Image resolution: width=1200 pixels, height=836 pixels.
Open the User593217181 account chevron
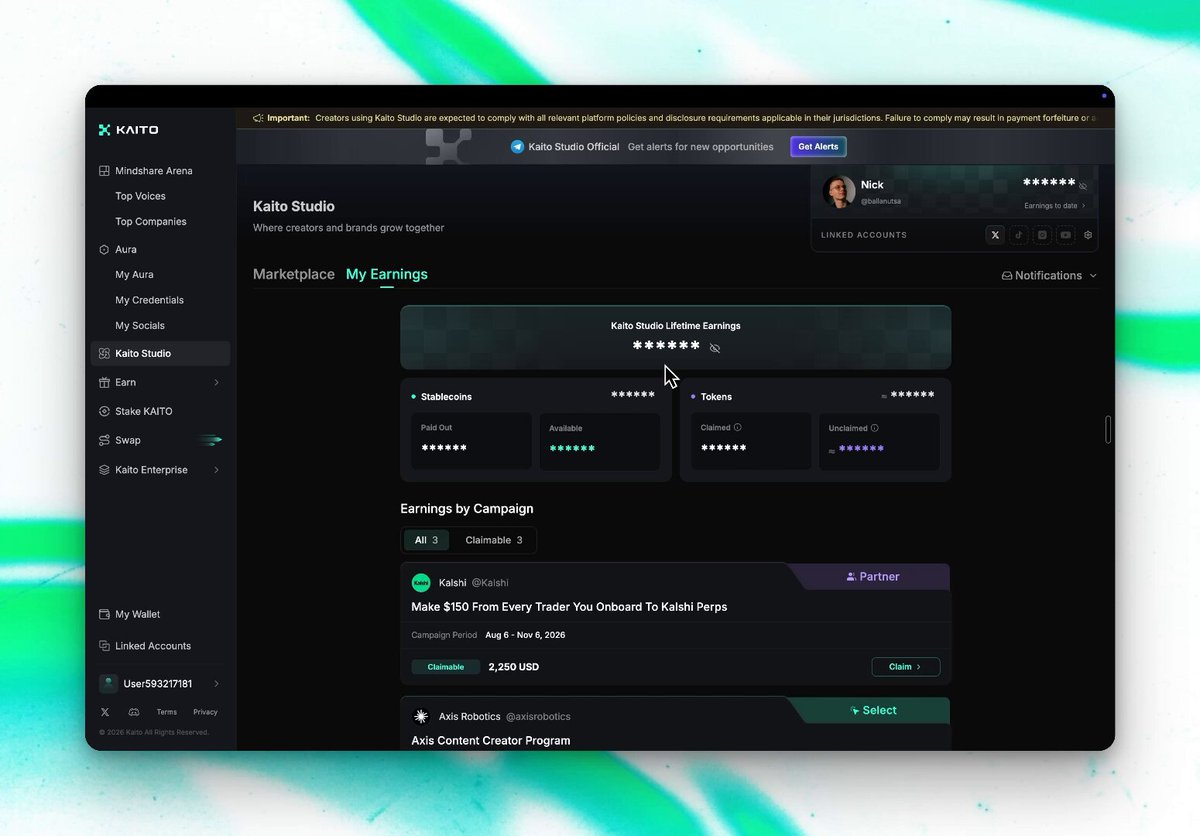point(217,684)
